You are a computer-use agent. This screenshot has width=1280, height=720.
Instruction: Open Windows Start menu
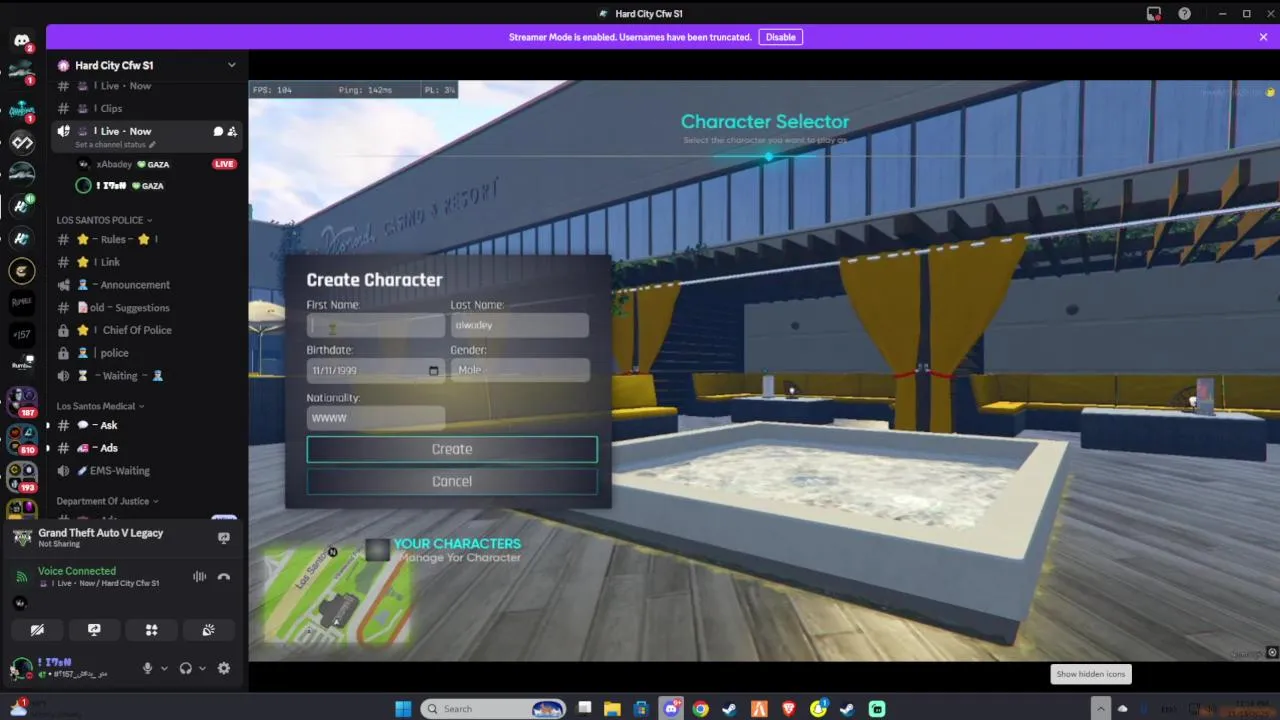403,709
